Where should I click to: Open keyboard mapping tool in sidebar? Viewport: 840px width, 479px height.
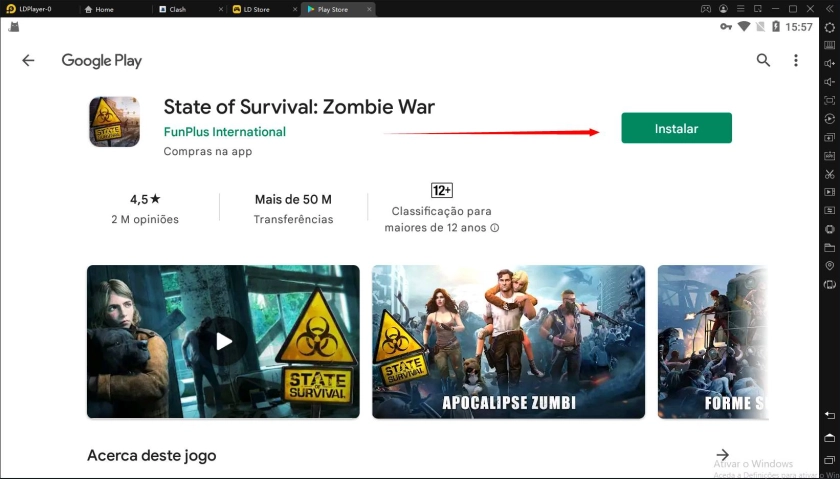click(829, 45)
